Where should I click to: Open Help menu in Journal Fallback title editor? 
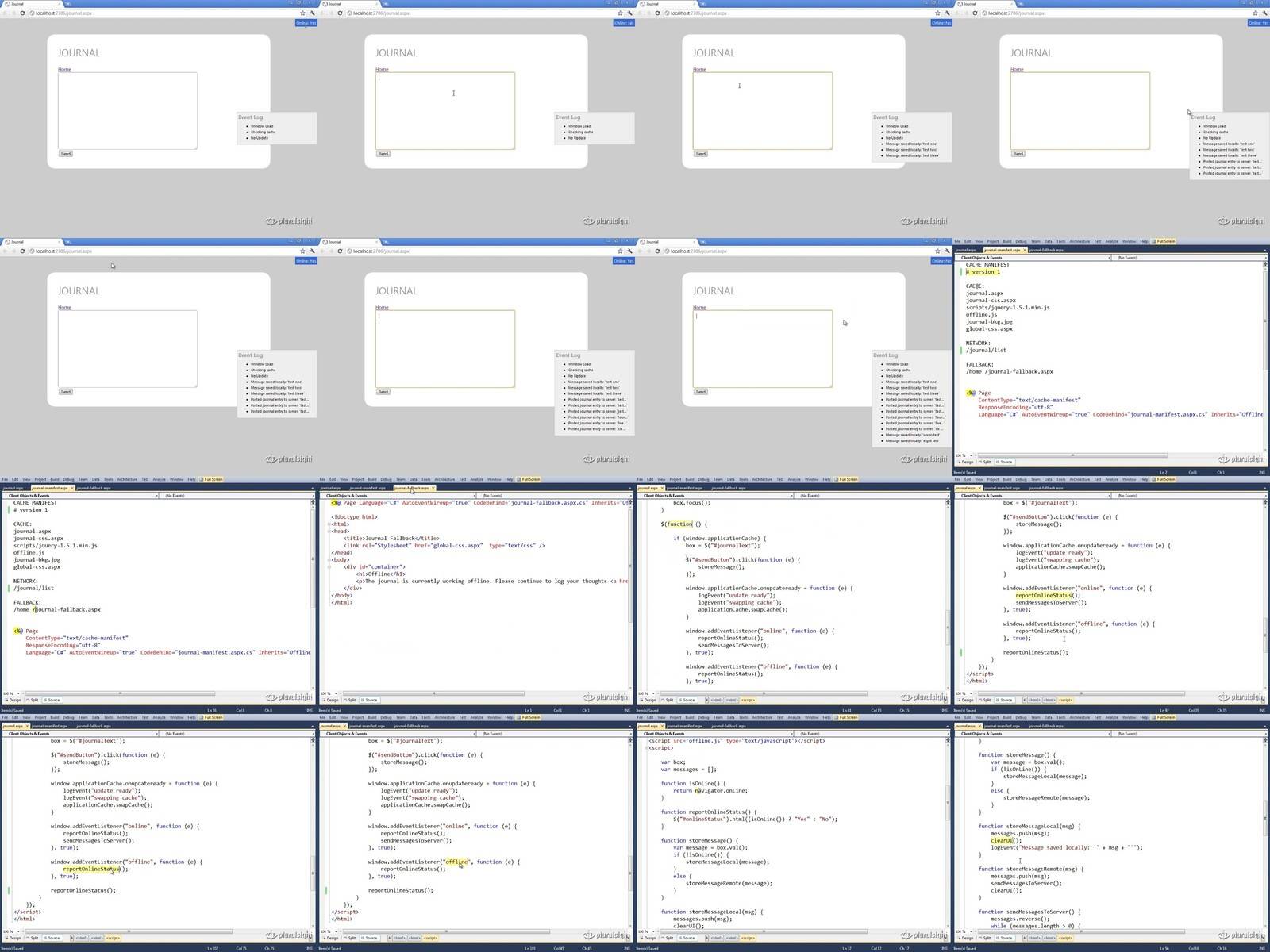(x=509, y=479)
